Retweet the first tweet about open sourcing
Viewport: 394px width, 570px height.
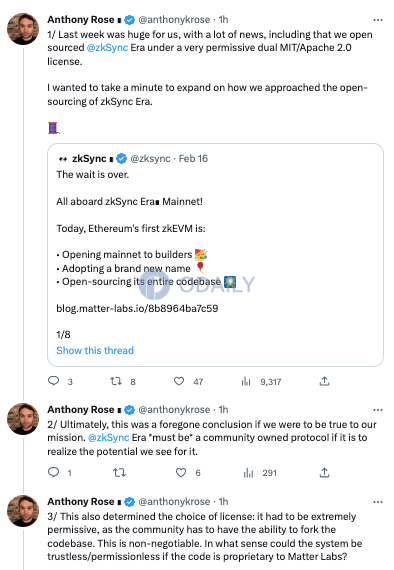(x=116, y=381)
